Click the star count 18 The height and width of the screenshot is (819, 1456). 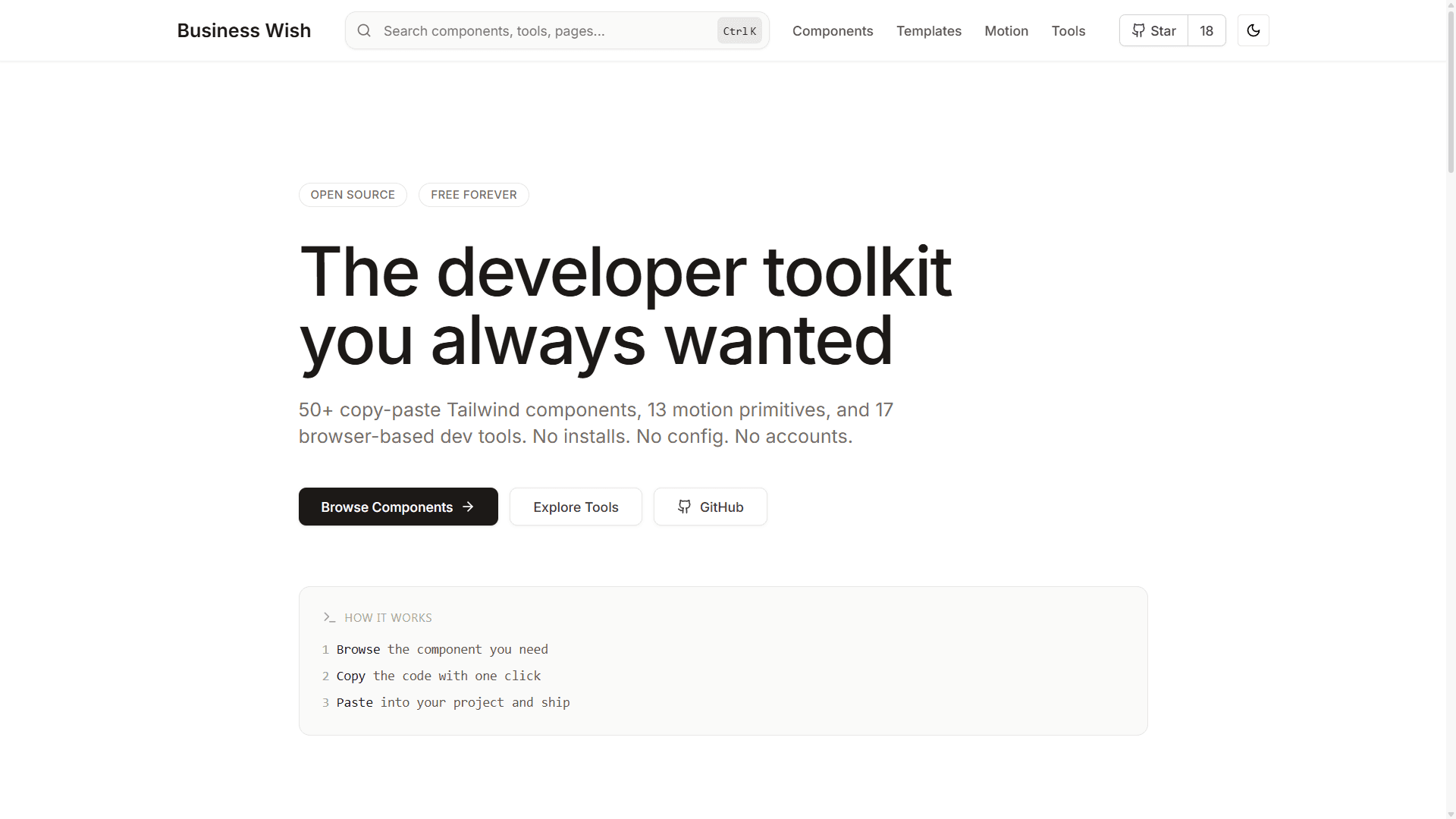point(1206,31)
